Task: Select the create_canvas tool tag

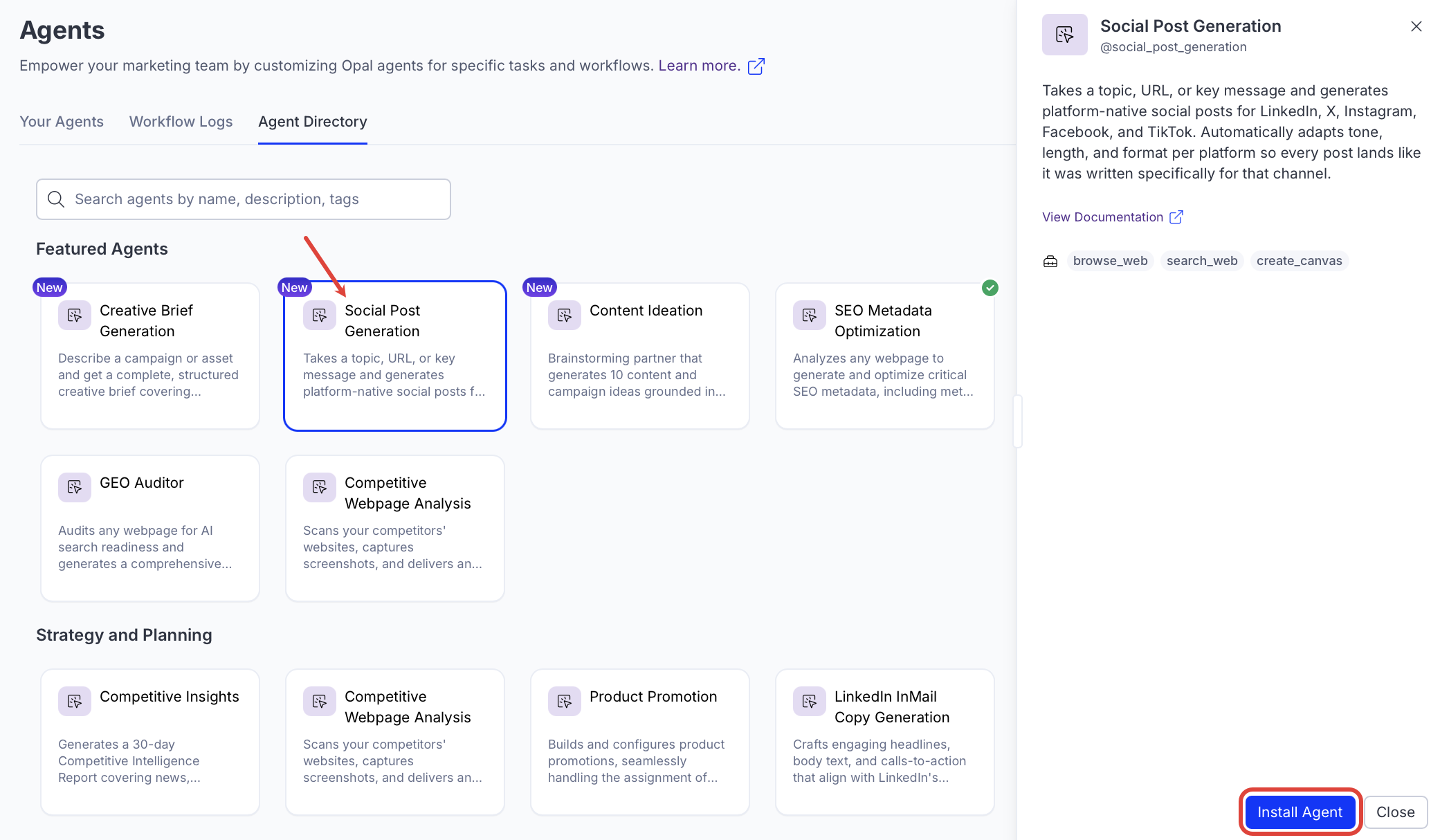Action: [x=1299, y=261]
